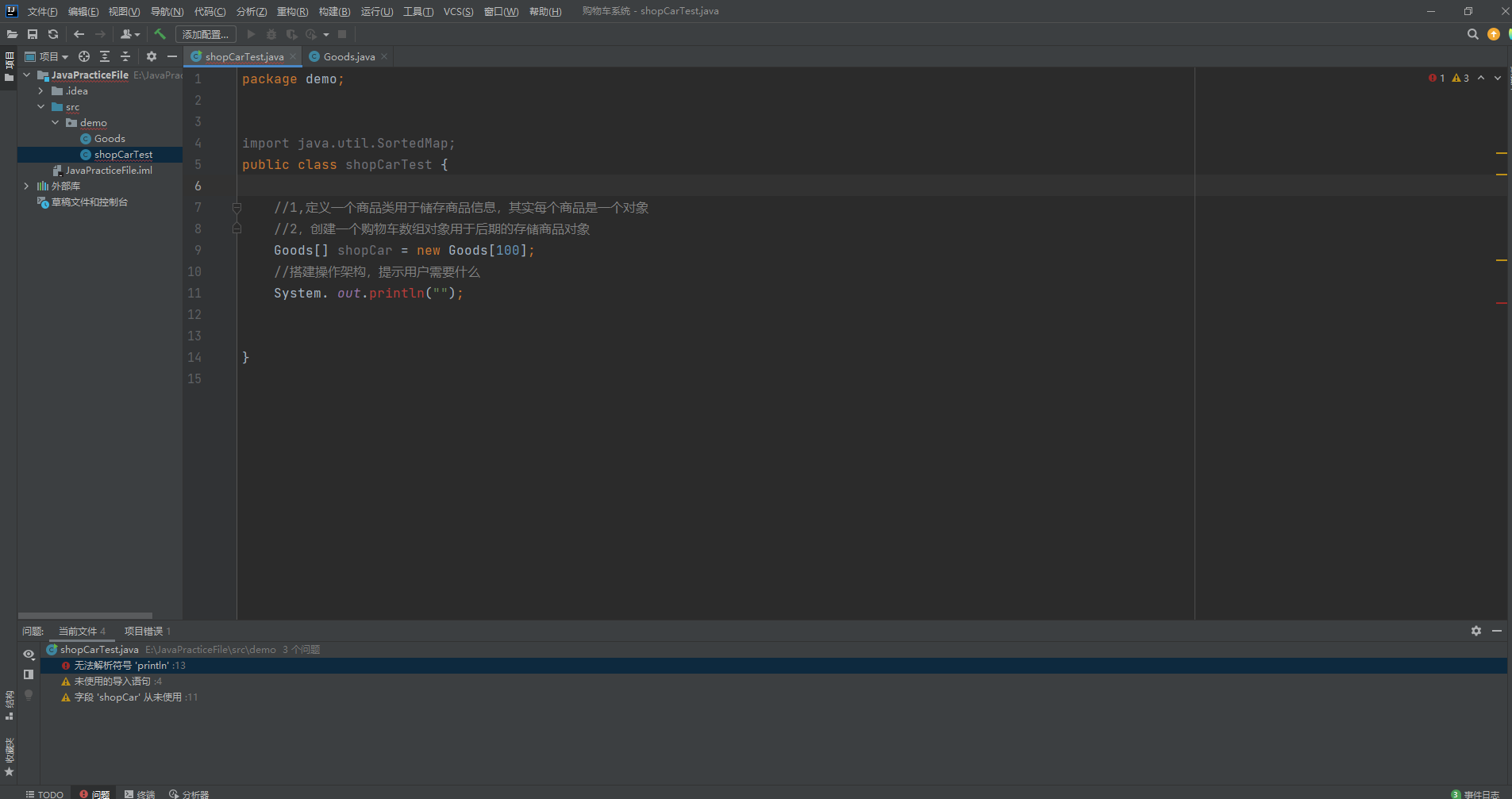Screen dimensions: 1512x799
Task: Click the Open file folder icon
Action: 12,34
